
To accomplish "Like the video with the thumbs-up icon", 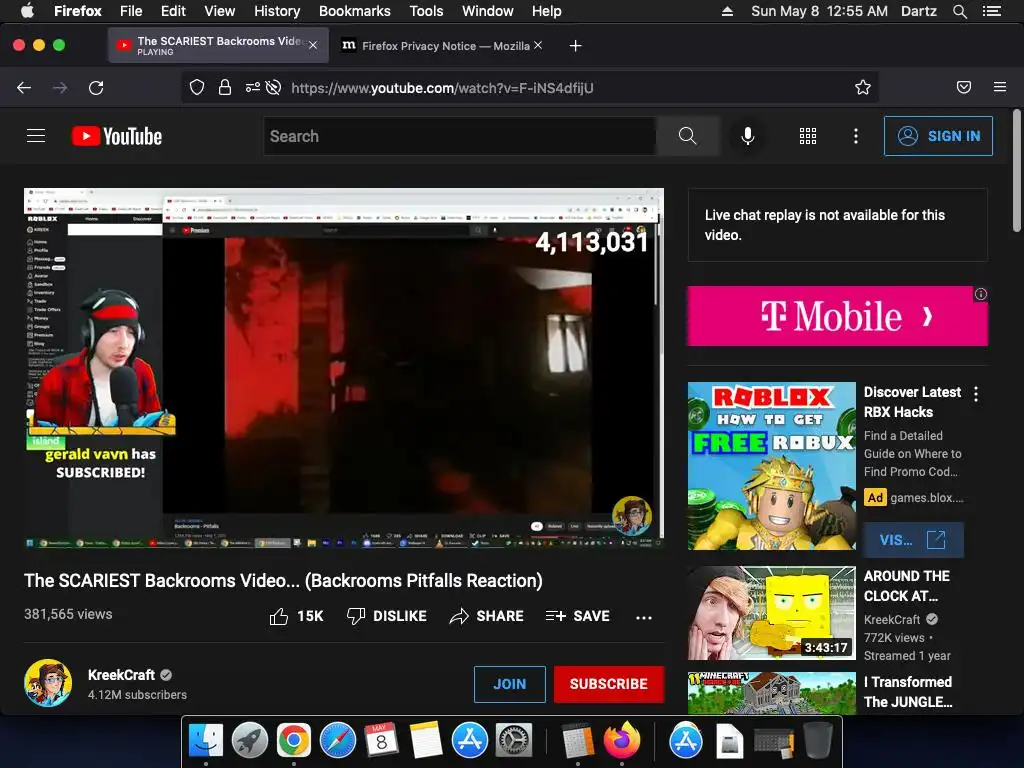I will [279, 616].
